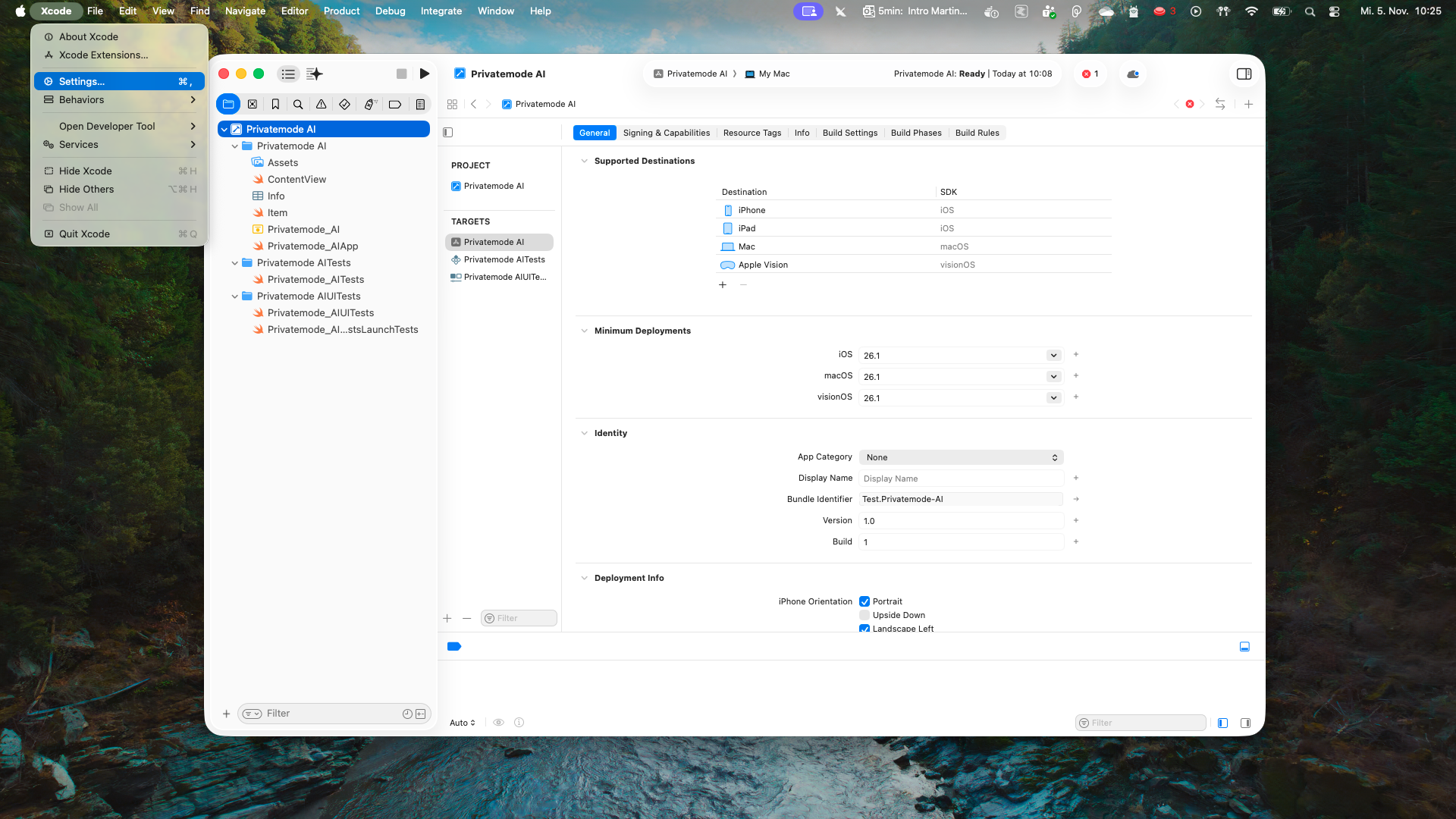1456x819 pixels.
Task: Open macOS minimum deployment dropdown
Action: point(1053,376)
